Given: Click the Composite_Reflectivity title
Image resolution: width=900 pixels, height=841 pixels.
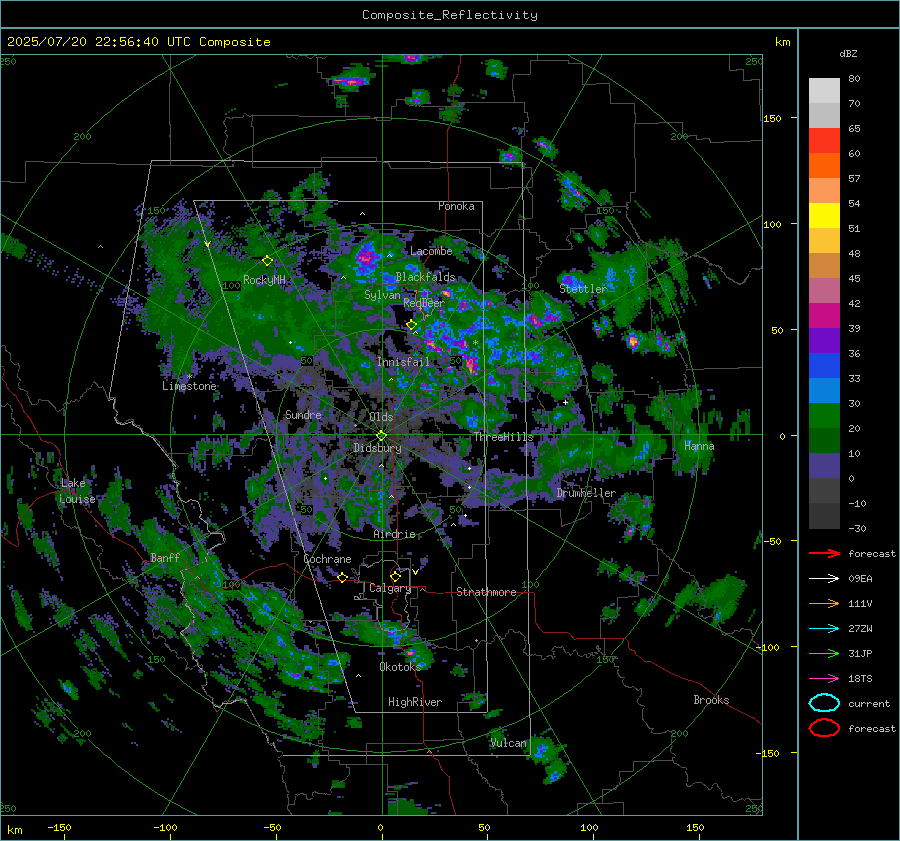Looking at the screenshot, I should [x=450, y=15].
